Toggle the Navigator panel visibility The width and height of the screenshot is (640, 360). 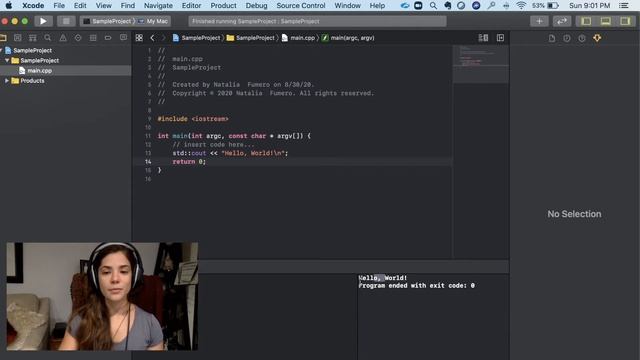point(586,21)
